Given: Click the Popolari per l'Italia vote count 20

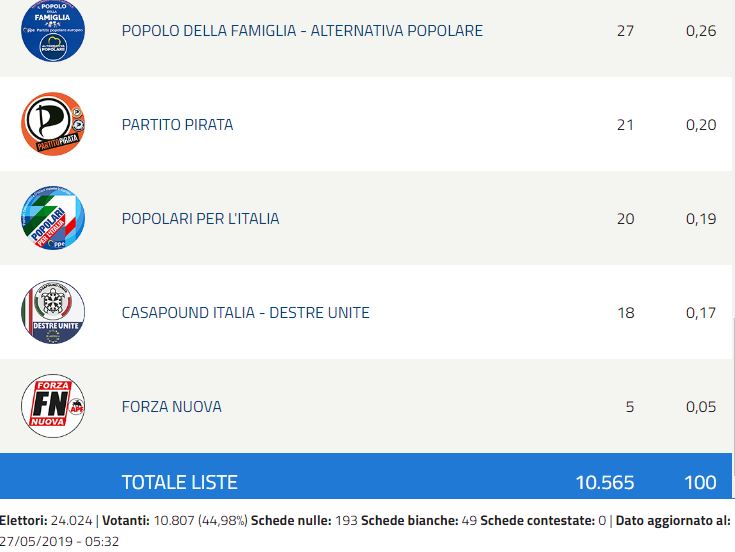Looking at the screenshot, I should pos(626,219).
